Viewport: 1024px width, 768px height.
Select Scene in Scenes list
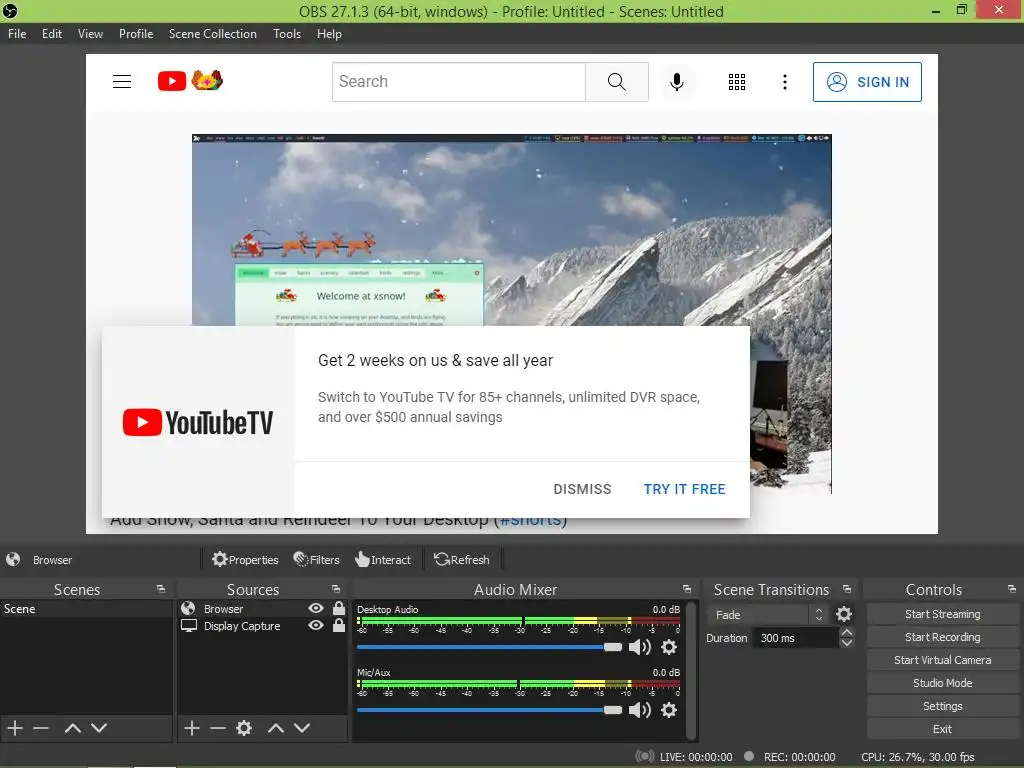[x=86, y=609]
